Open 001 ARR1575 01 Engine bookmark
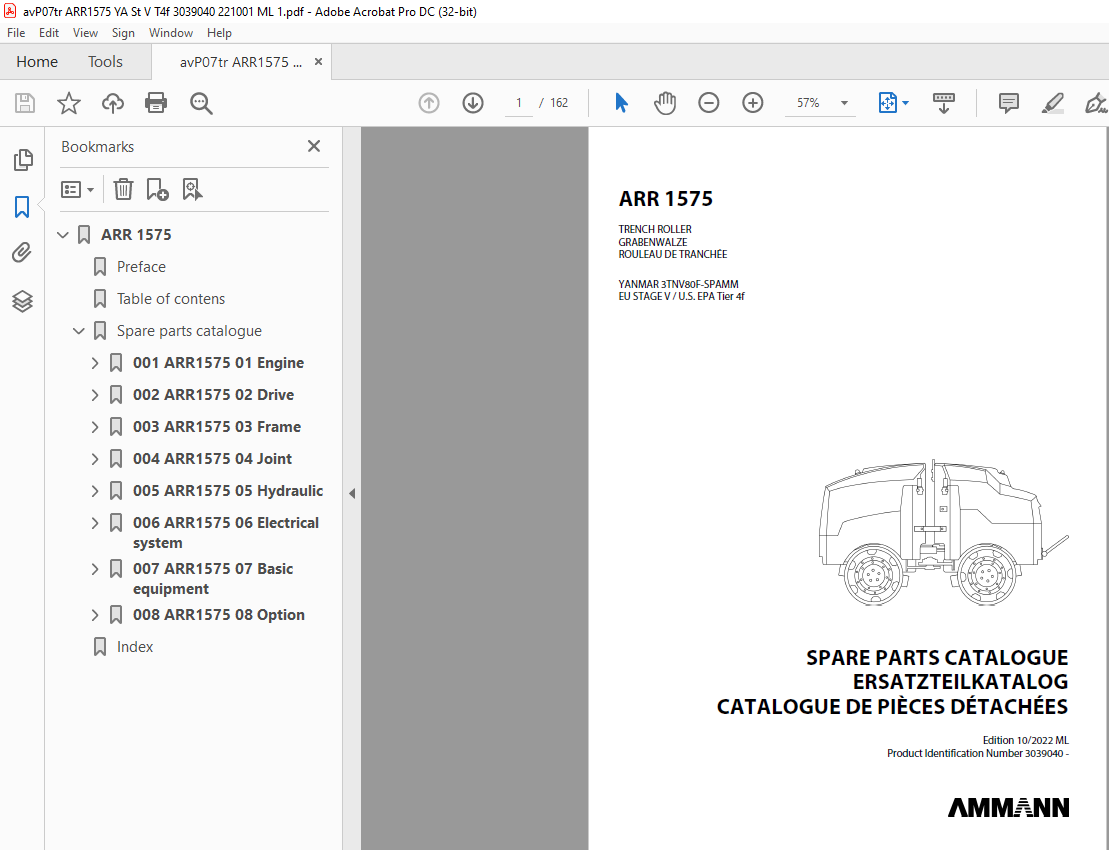 click(219, 363)
